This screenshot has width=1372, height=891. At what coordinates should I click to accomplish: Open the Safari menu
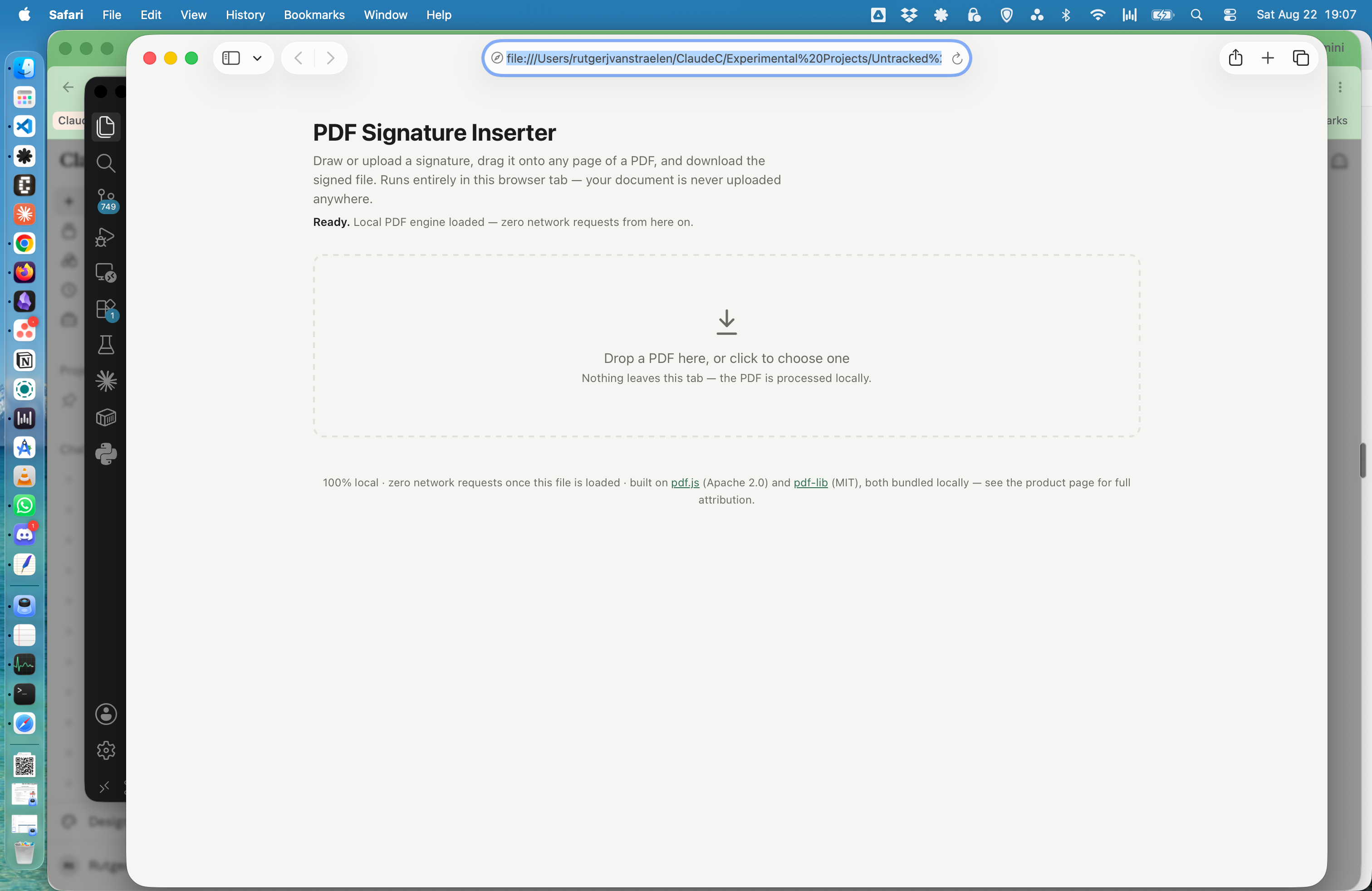66,15
